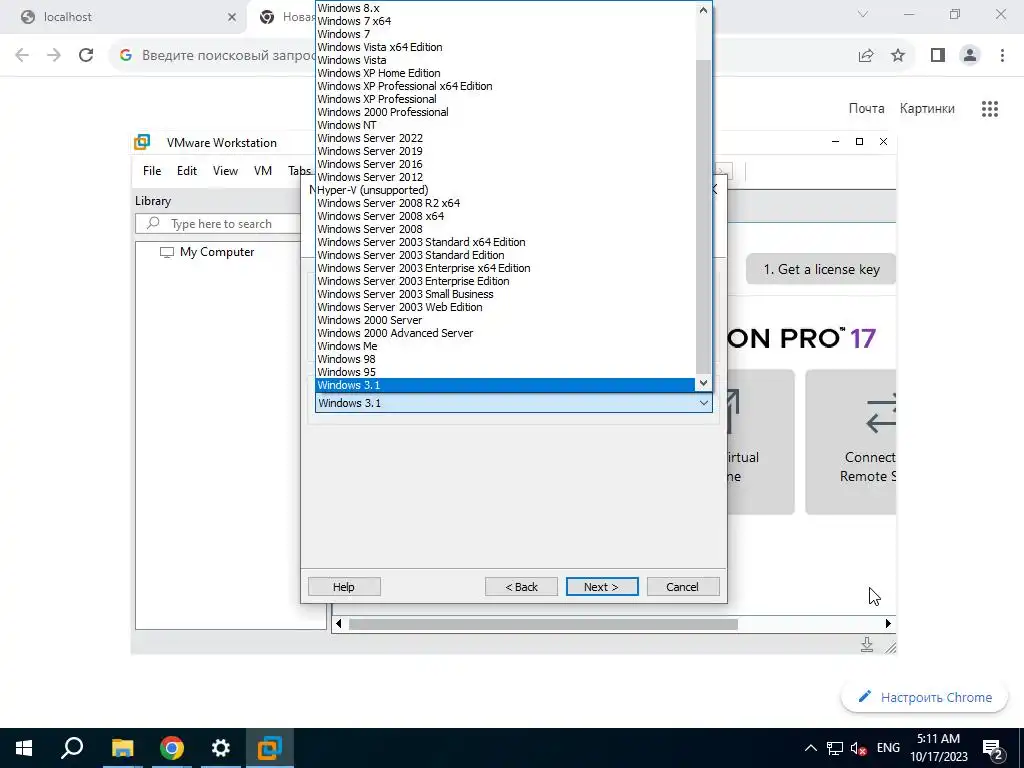Open the Google apps grid
Image resolution: width=1024 pixels, height=768 pixels.
point(989,108)
